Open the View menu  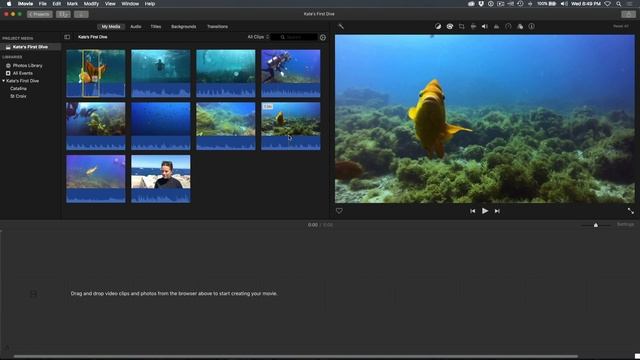coord(110,4)
